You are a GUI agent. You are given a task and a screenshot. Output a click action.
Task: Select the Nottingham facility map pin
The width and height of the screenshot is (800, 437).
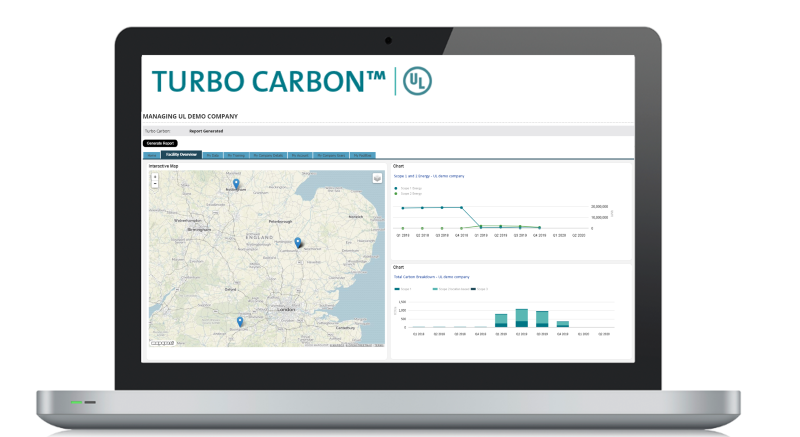[x=236, y=184]
